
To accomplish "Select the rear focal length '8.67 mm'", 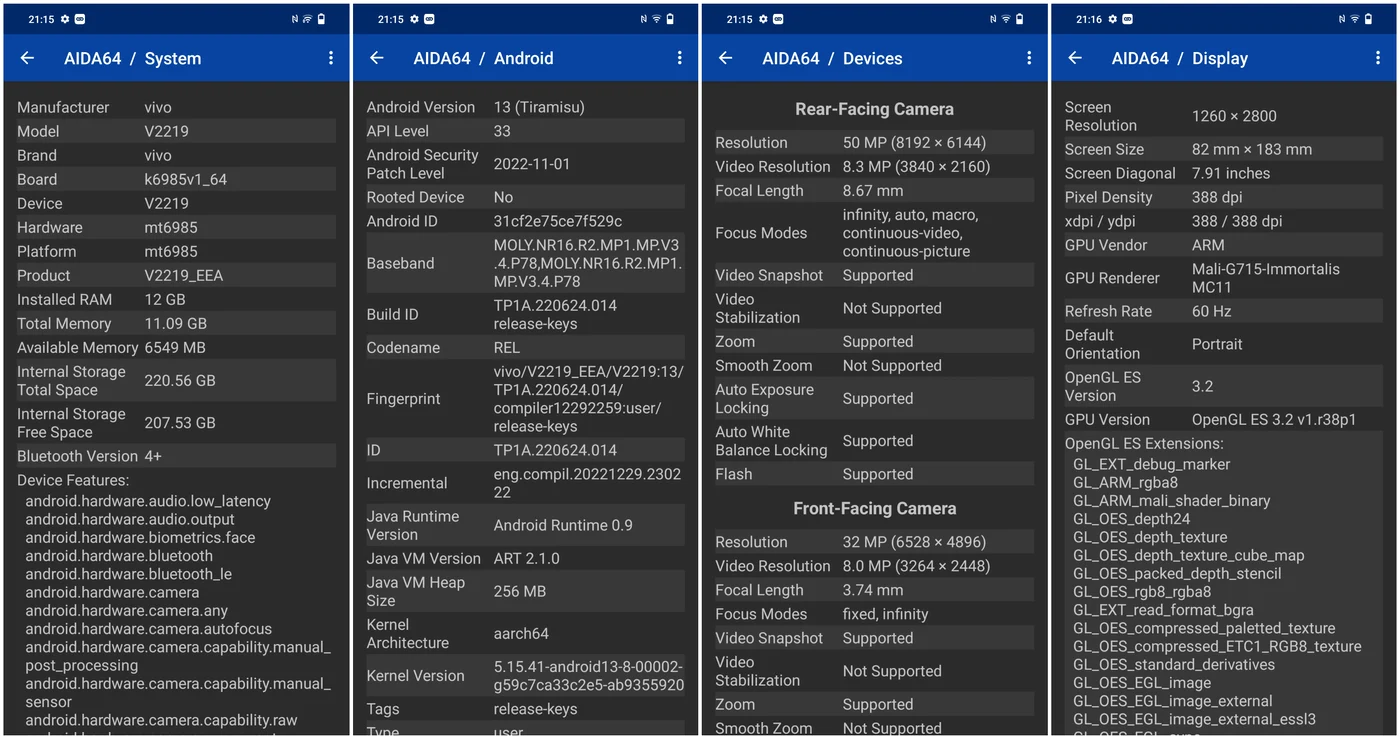I will (x=873, y=190).
